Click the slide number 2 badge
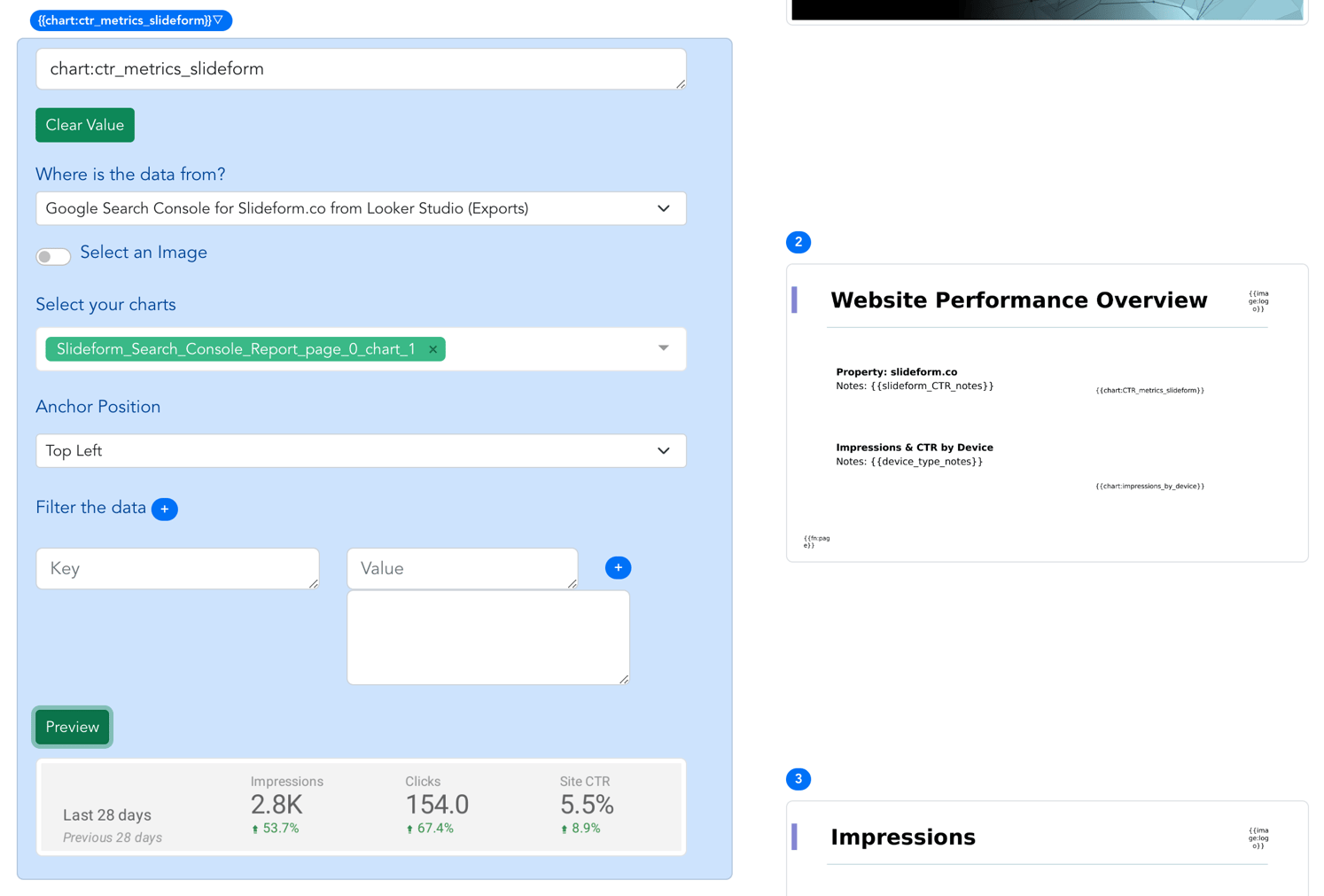This screenshot has width=1324, height=896. point(798,242)
